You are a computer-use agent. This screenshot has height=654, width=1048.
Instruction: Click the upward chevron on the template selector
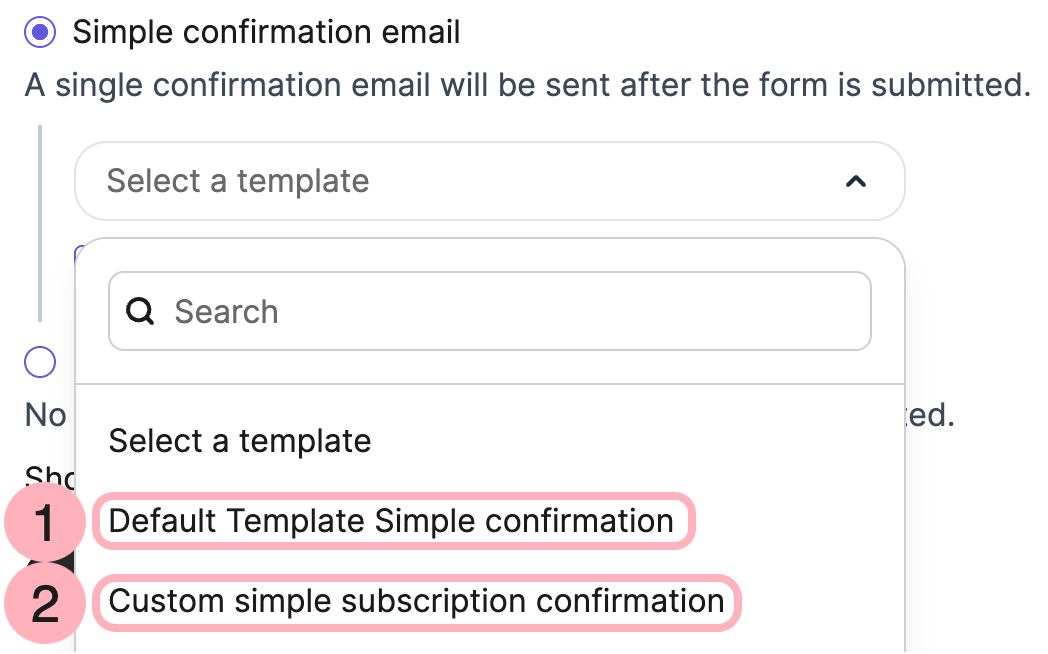click(x=856, y=182)
